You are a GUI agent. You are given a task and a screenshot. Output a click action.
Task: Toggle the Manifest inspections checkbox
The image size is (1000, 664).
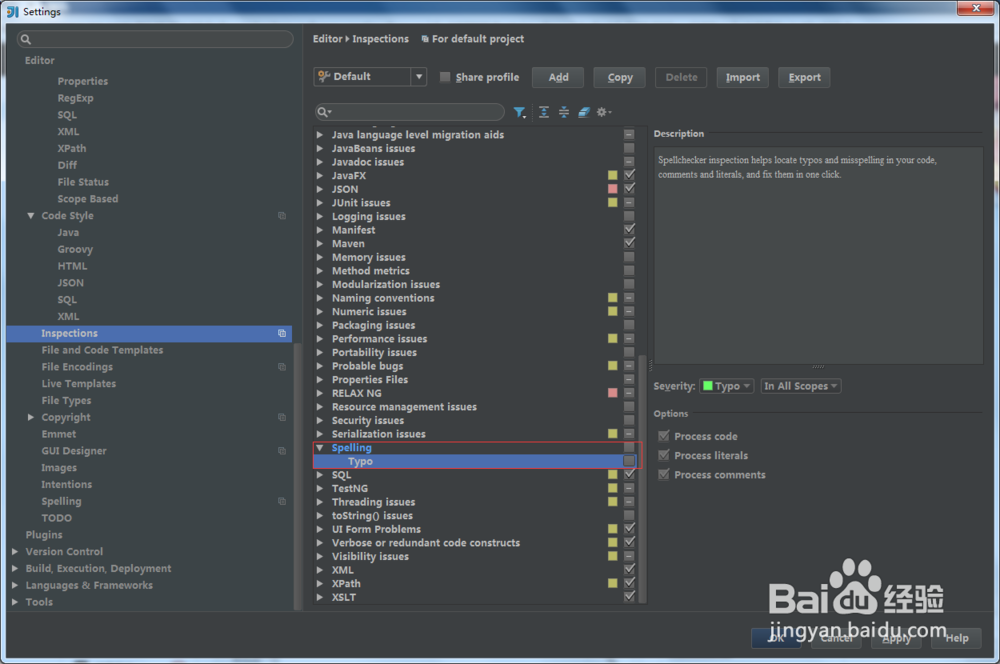pos(629,230)
